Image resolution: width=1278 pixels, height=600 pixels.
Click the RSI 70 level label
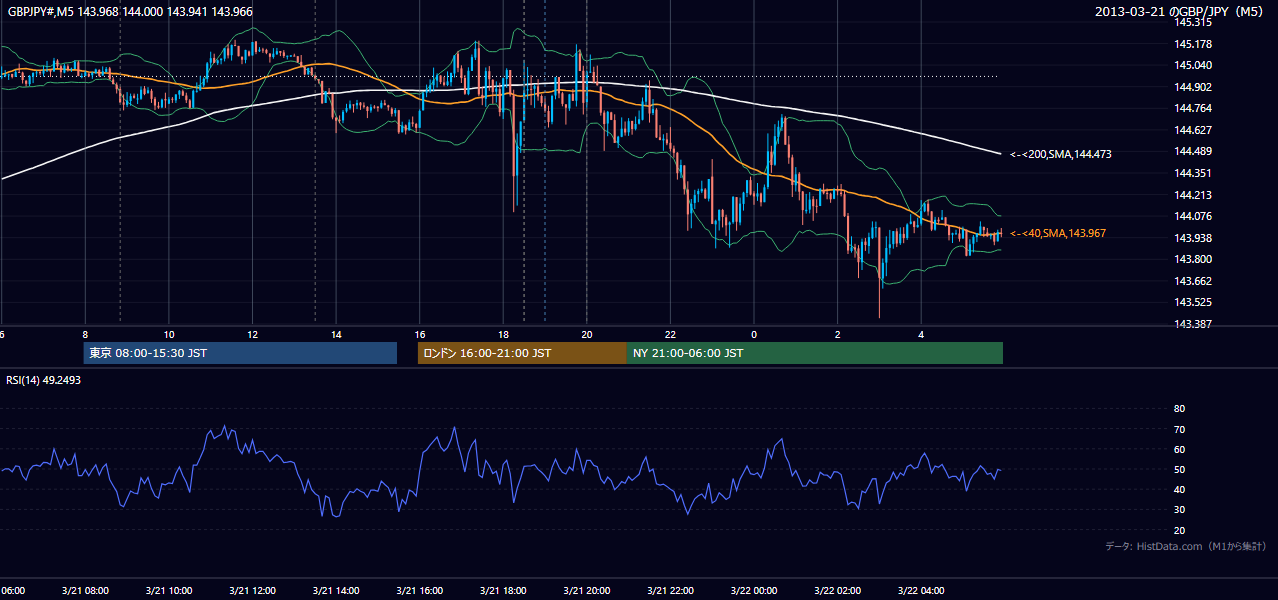click(x=1179, y=429)
